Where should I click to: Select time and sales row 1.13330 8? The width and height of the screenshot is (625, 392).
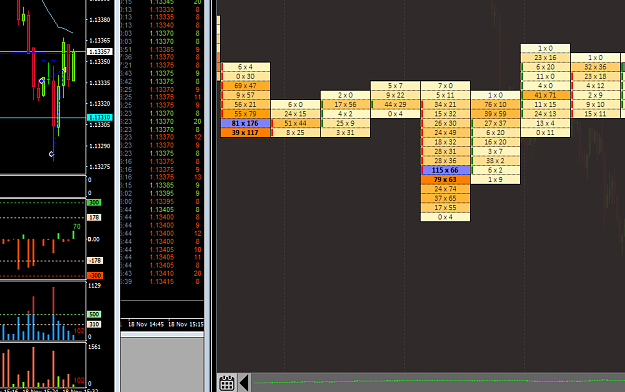pyautogui.click(x=162, y=9)
